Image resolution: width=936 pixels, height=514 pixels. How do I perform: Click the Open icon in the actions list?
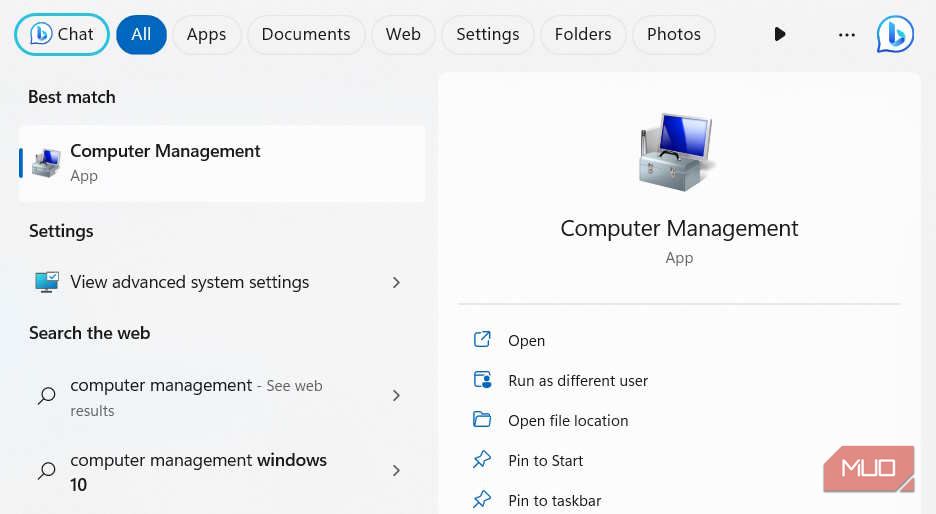pos(482,340)
